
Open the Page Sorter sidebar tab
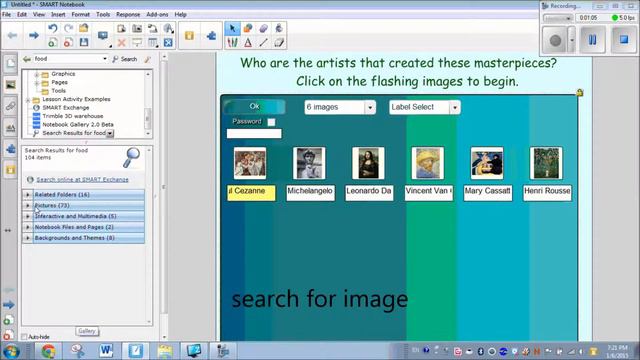(11, 63)
